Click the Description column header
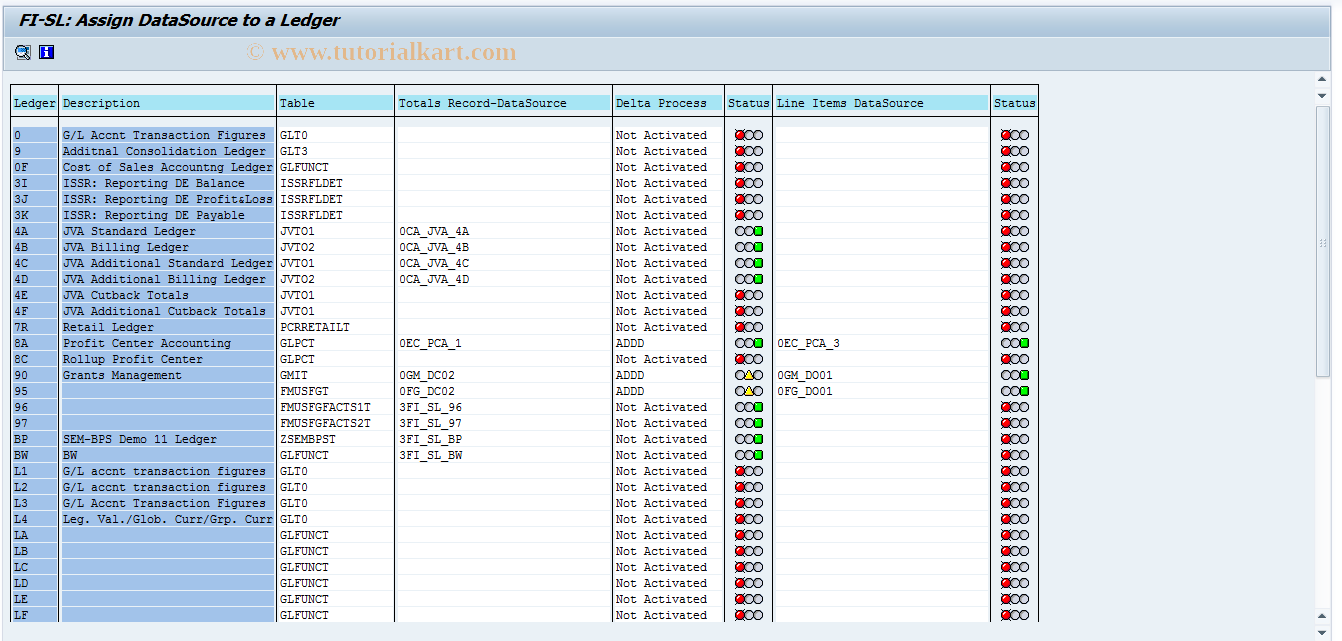 [x=167, y=103]
